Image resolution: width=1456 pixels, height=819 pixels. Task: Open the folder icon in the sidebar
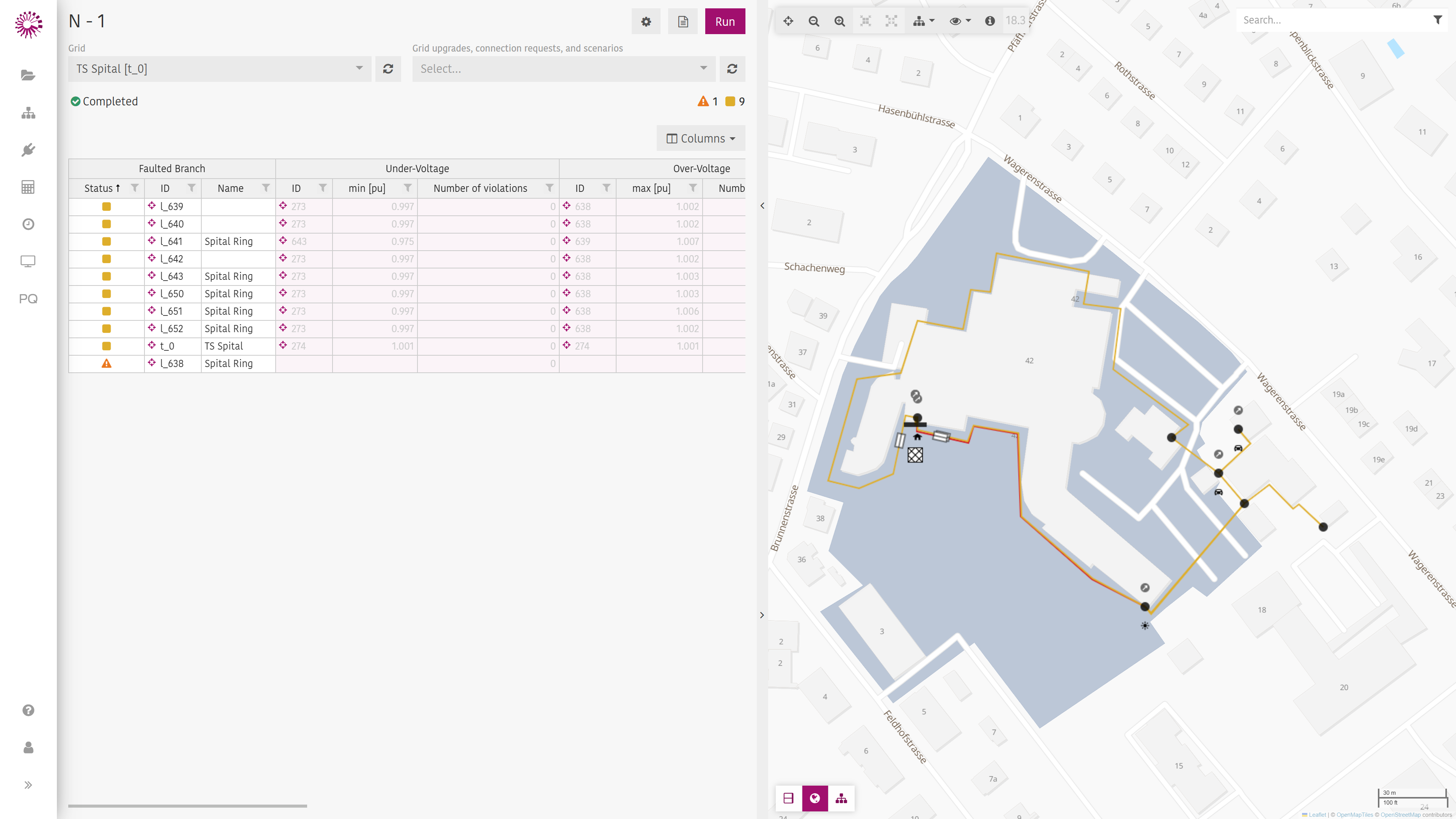tap(28, 75)
